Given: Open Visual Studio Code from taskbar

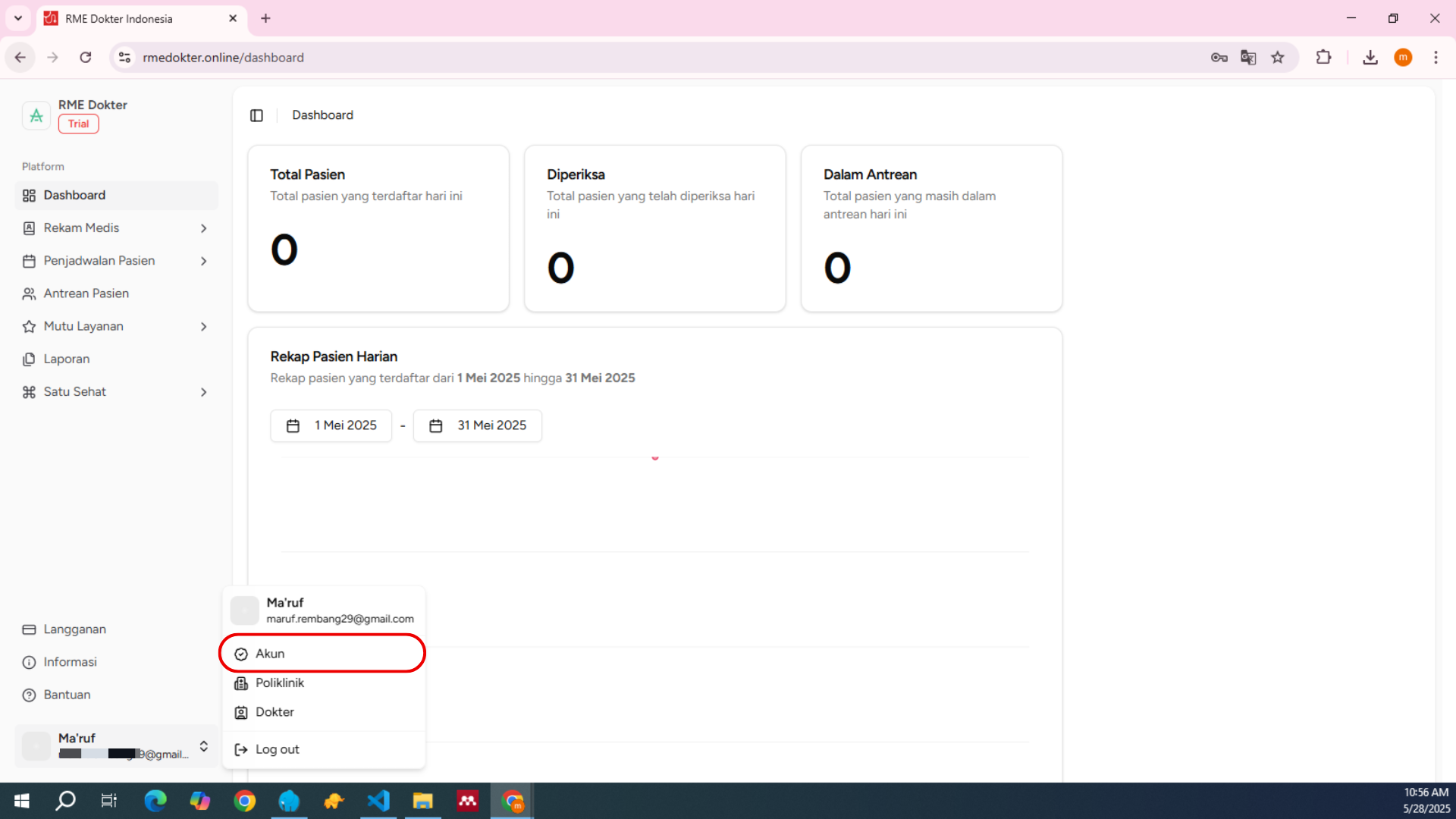Looking at the screenshot, I should click(378, 801).
